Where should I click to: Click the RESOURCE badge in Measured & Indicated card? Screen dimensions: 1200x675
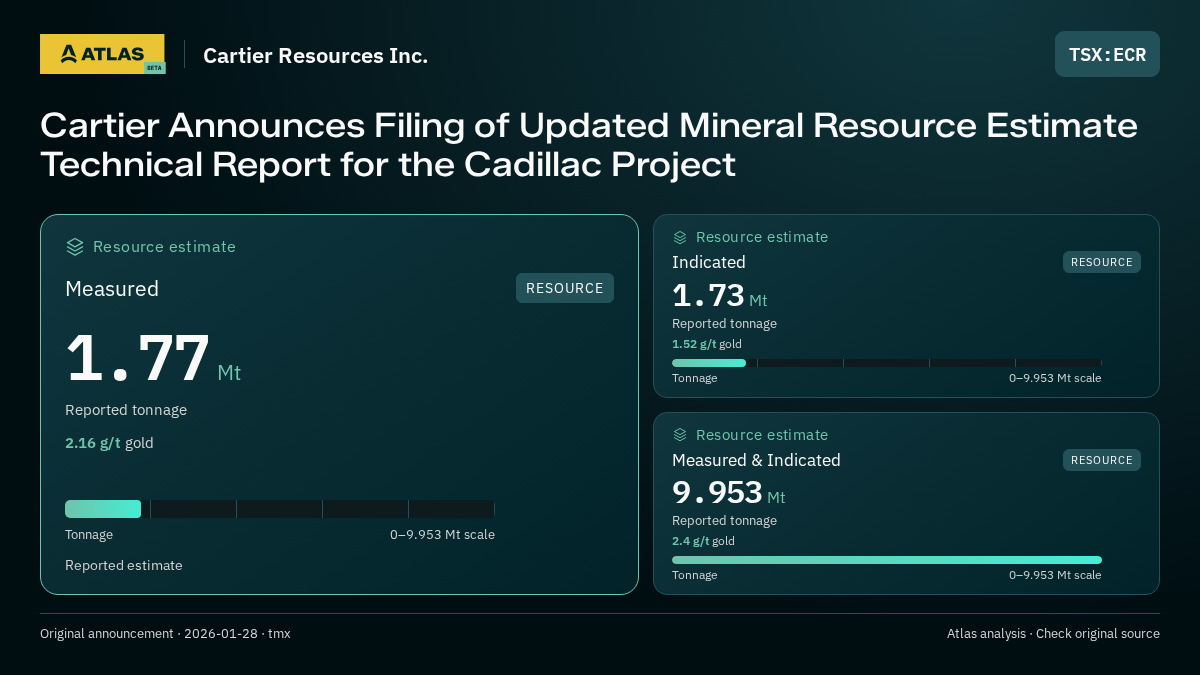pyautogui.click(x=1102, y=460)
